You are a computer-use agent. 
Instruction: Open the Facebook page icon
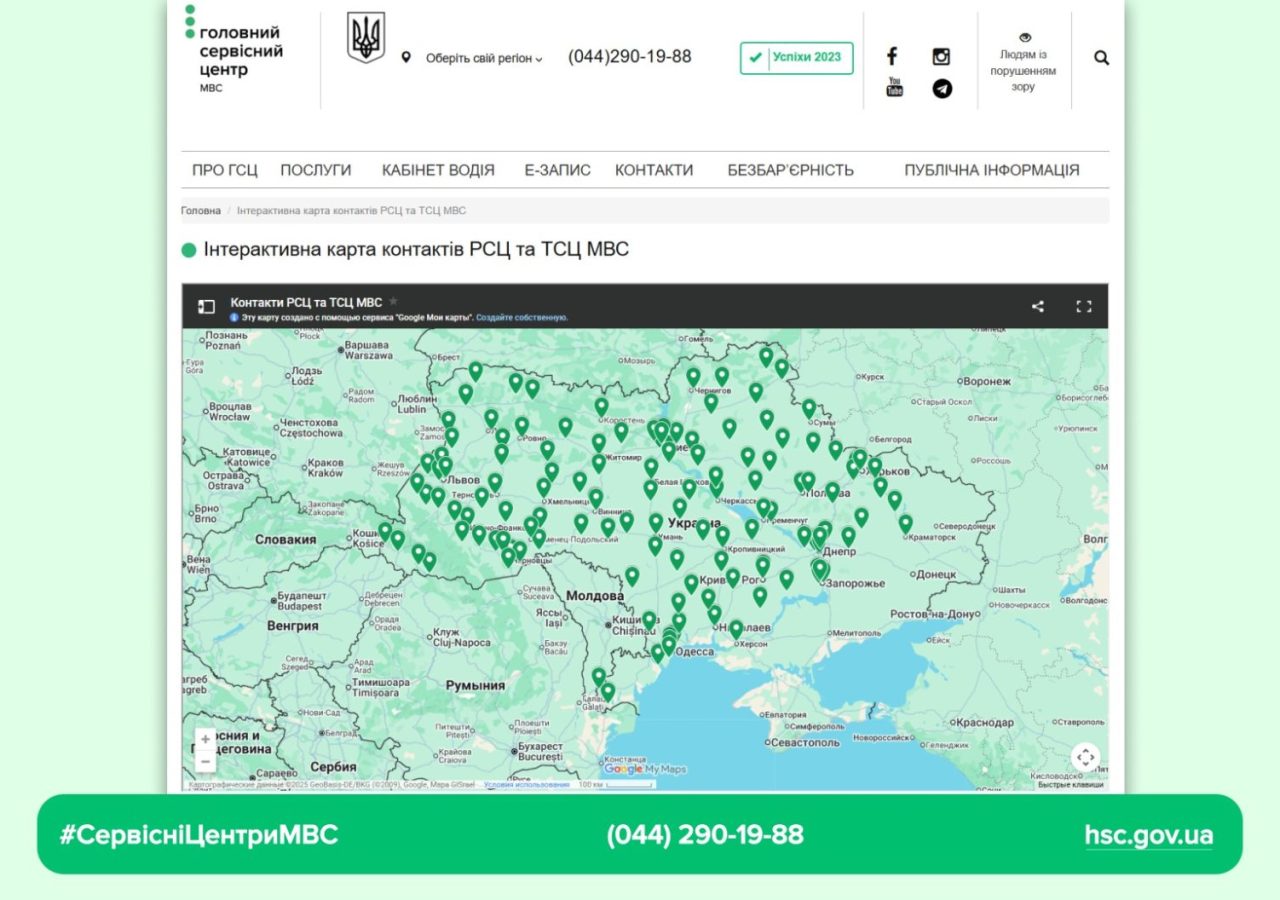tap(892, 56)
